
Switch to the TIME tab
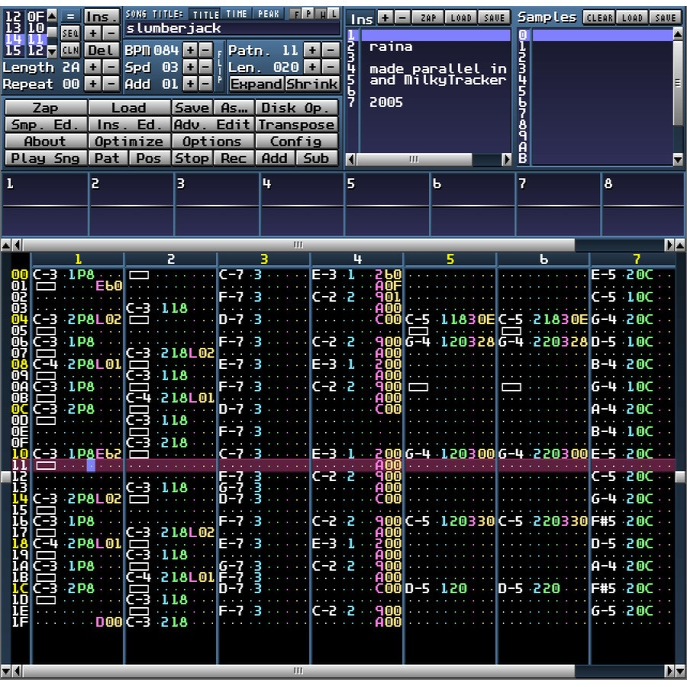[x=236, y=14]
